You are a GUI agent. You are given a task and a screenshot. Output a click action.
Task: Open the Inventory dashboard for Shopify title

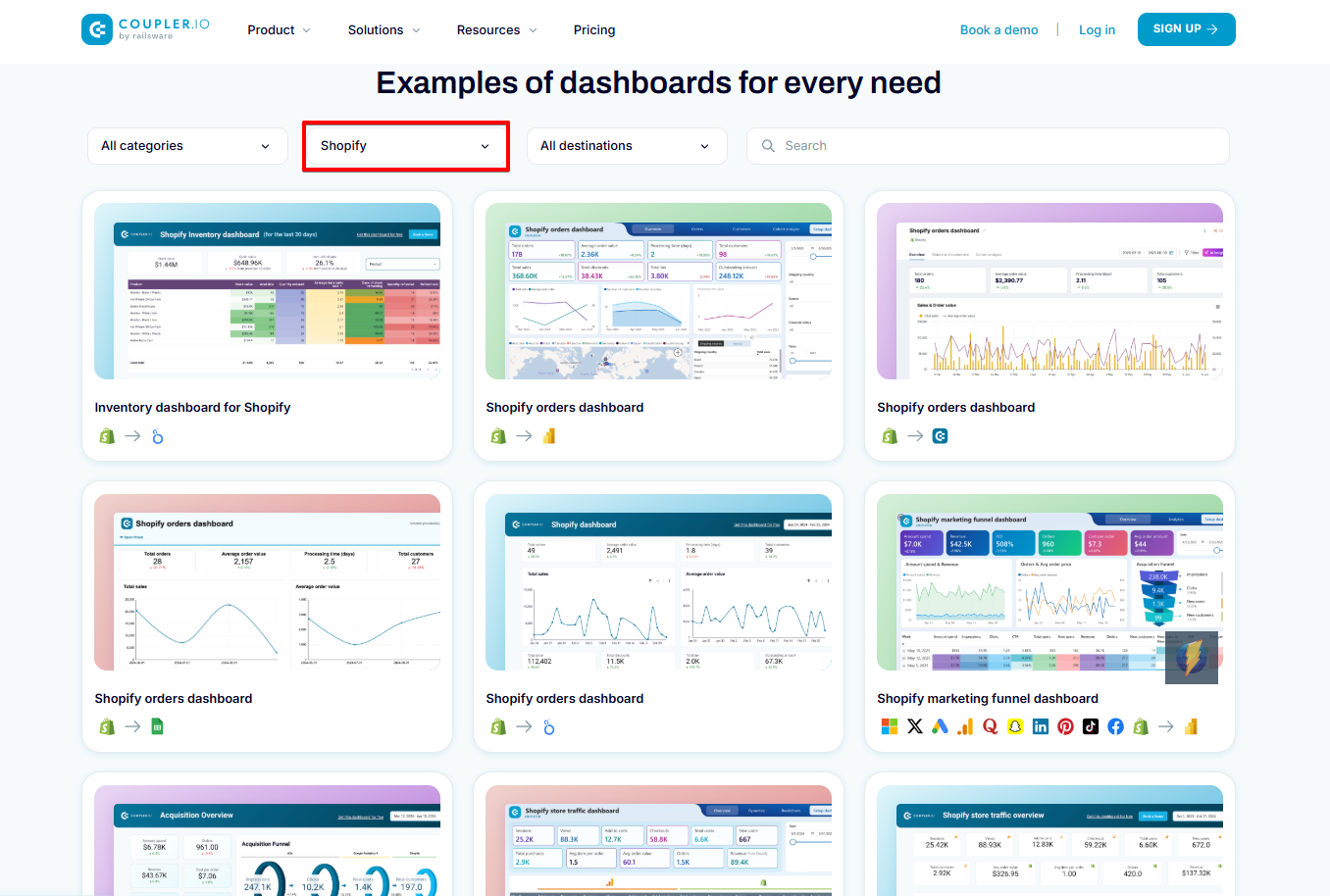pyautogui.click(x=192, y=408)
